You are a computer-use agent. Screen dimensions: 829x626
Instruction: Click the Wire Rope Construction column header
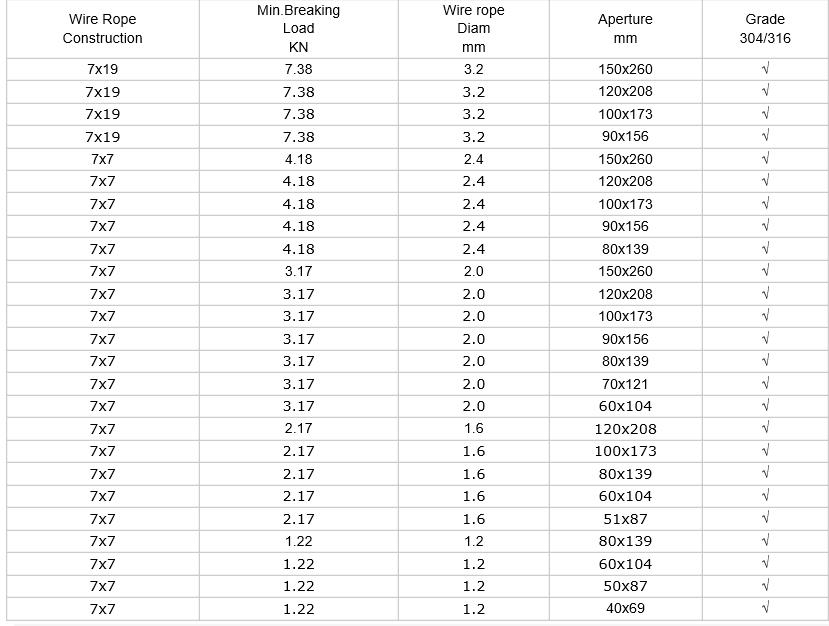[103, 29]
